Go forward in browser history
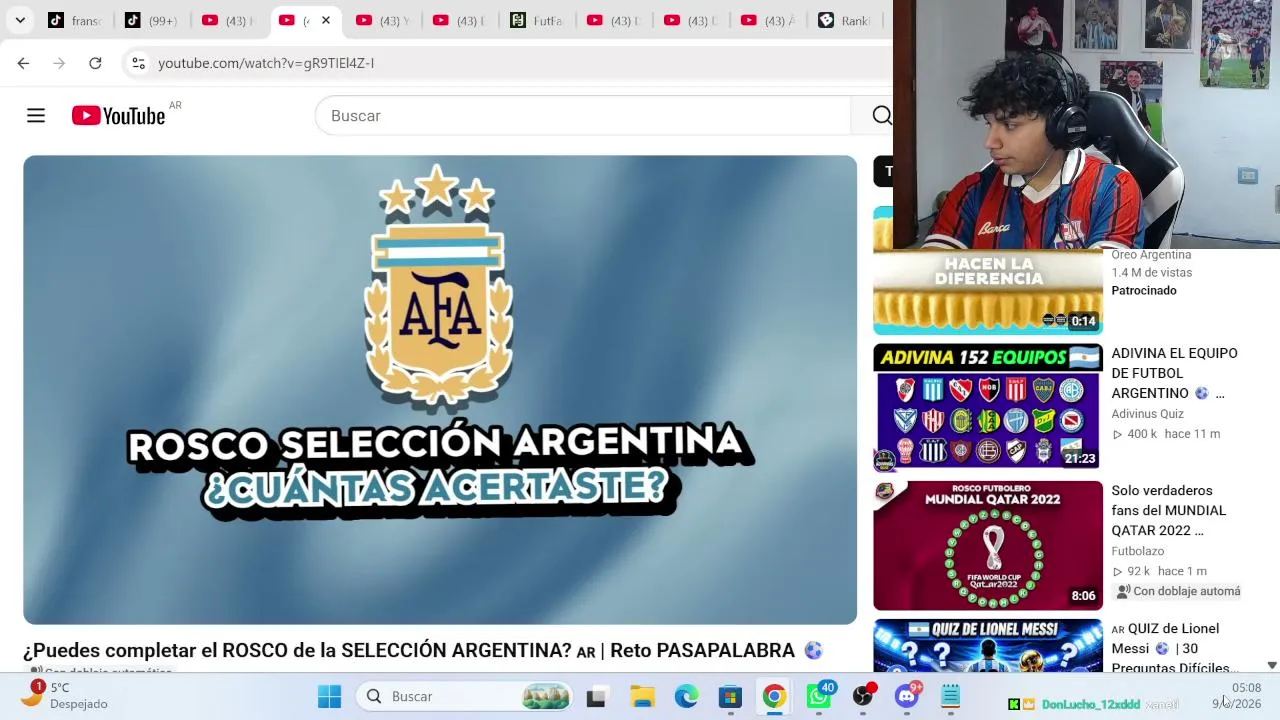 coord(59,63)
